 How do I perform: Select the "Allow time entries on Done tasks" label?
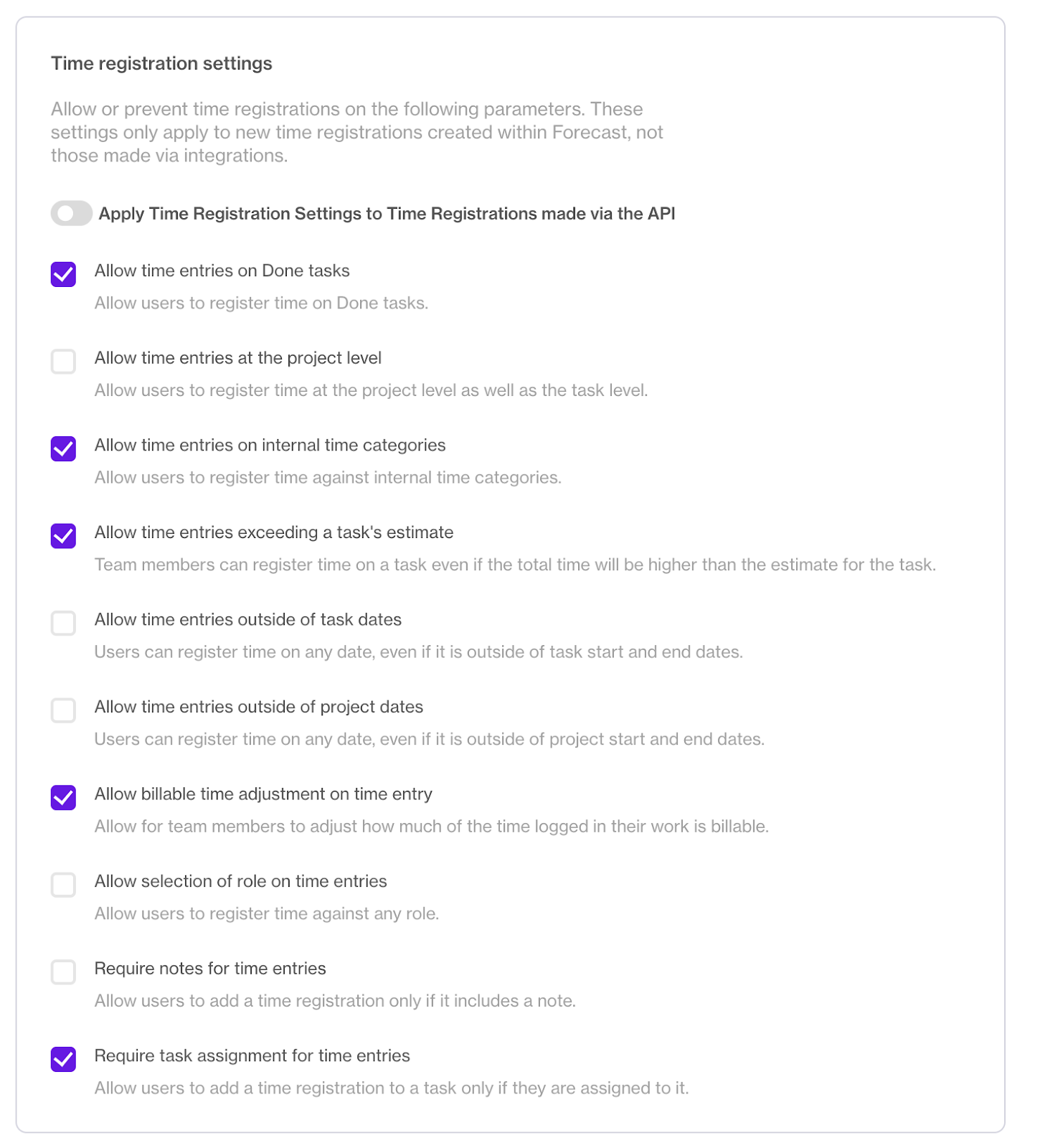pos(221,270)
